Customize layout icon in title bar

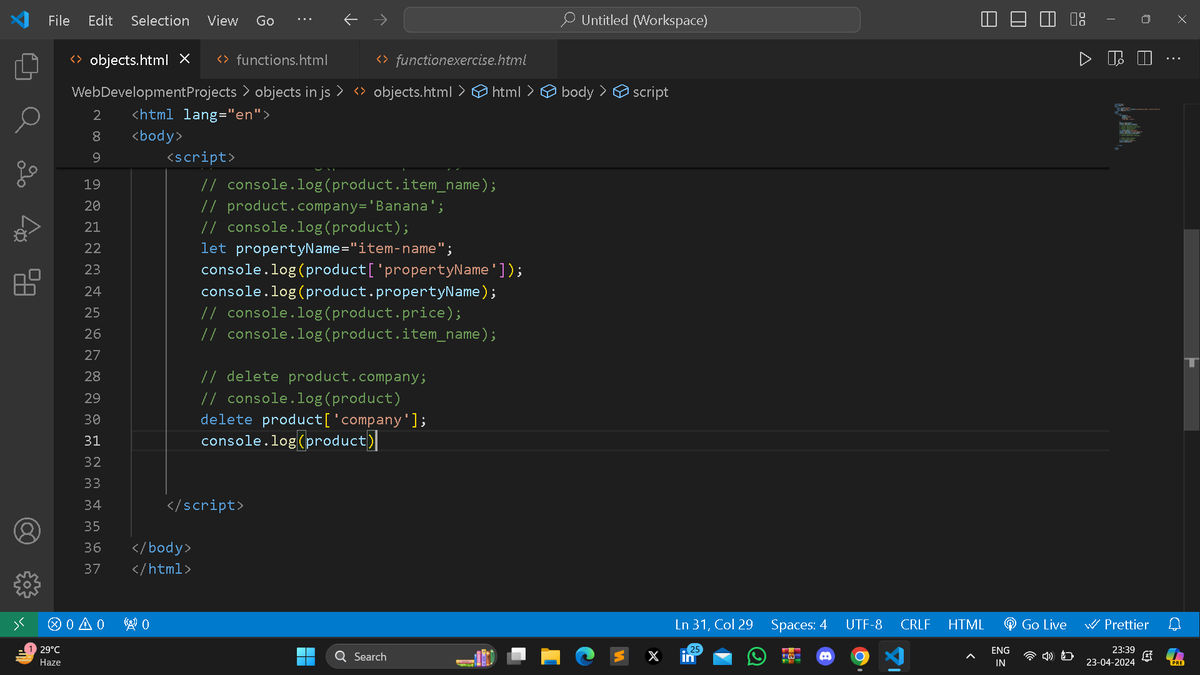click(1078, 20)
